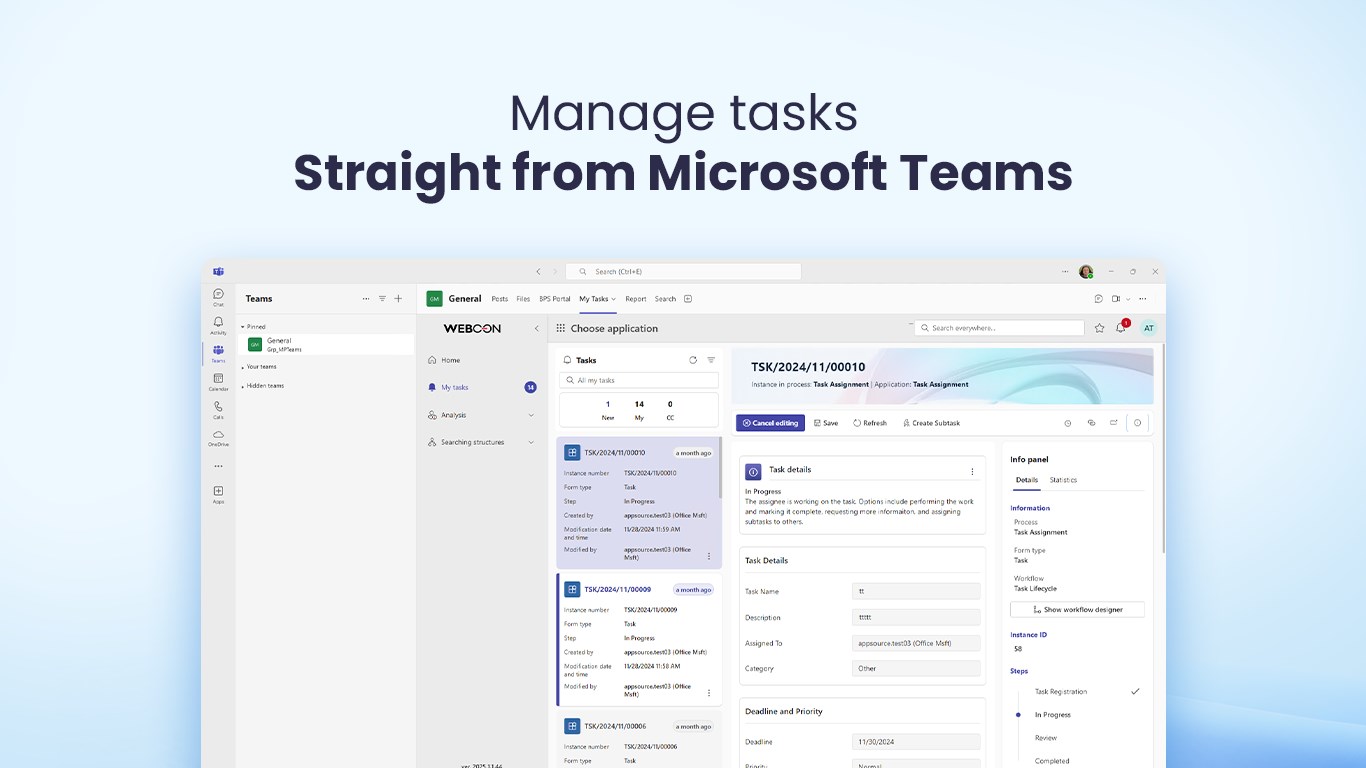Viewport: 1366px width, 768px height.
Task: Click the task list scrollbar
Action: (720, 467)
